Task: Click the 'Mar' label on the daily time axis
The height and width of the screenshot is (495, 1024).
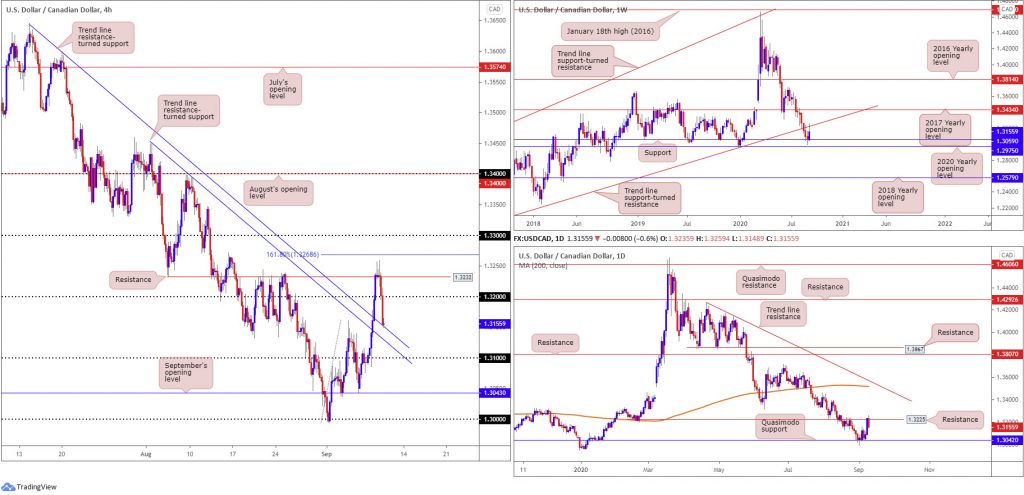Action: point(649,469)
